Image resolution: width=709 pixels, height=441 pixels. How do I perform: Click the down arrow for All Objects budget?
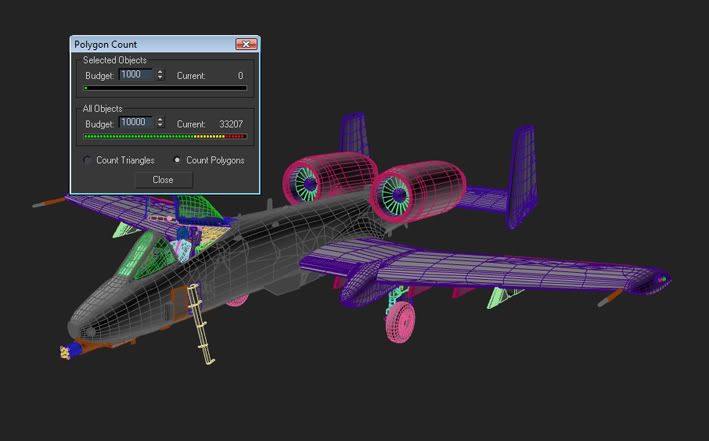pyautogui.click(x=161, y=126)
